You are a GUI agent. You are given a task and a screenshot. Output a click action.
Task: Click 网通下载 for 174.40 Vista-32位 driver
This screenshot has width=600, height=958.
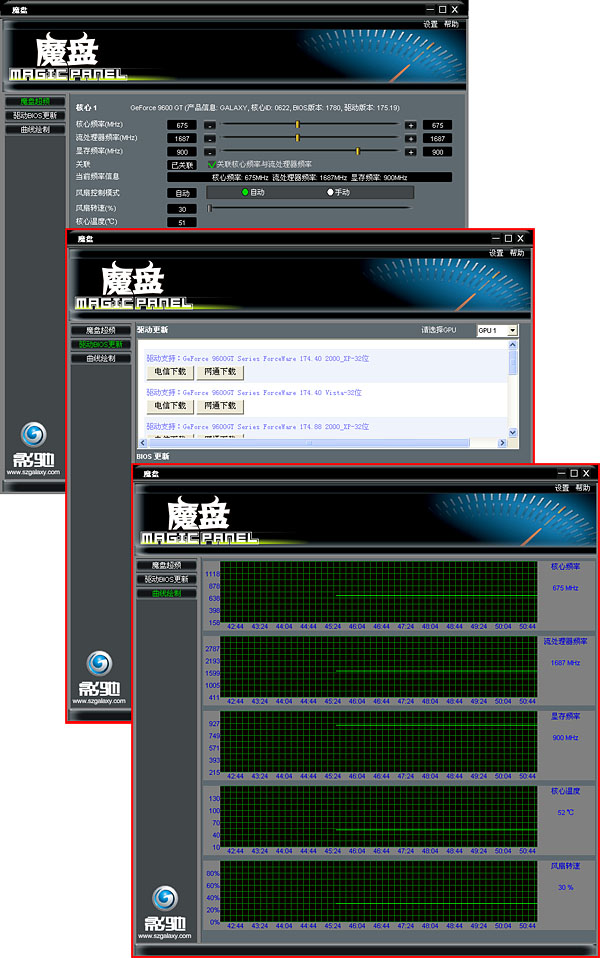[220, 406]
